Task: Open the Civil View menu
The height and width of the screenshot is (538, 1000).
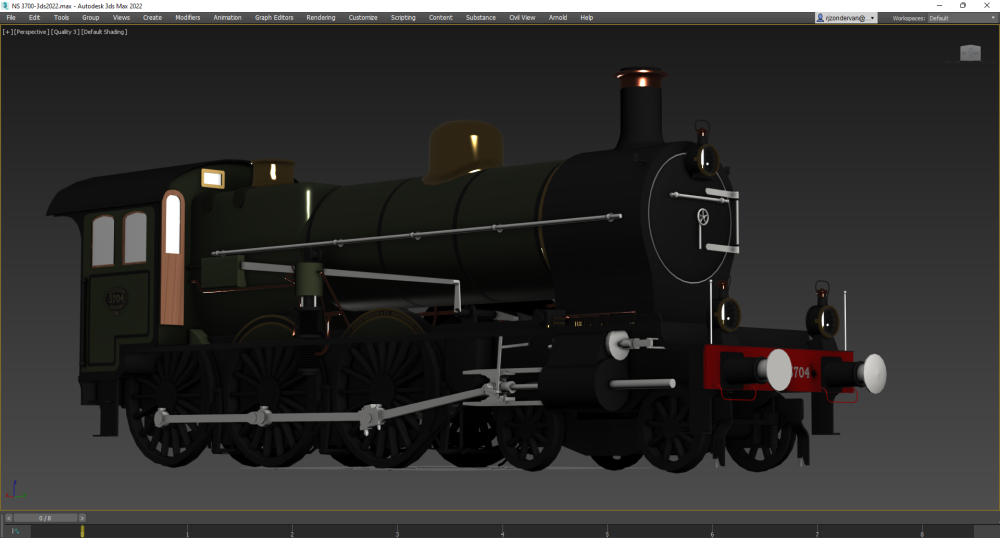Action: pyautogui.click(x=522, y=18)
